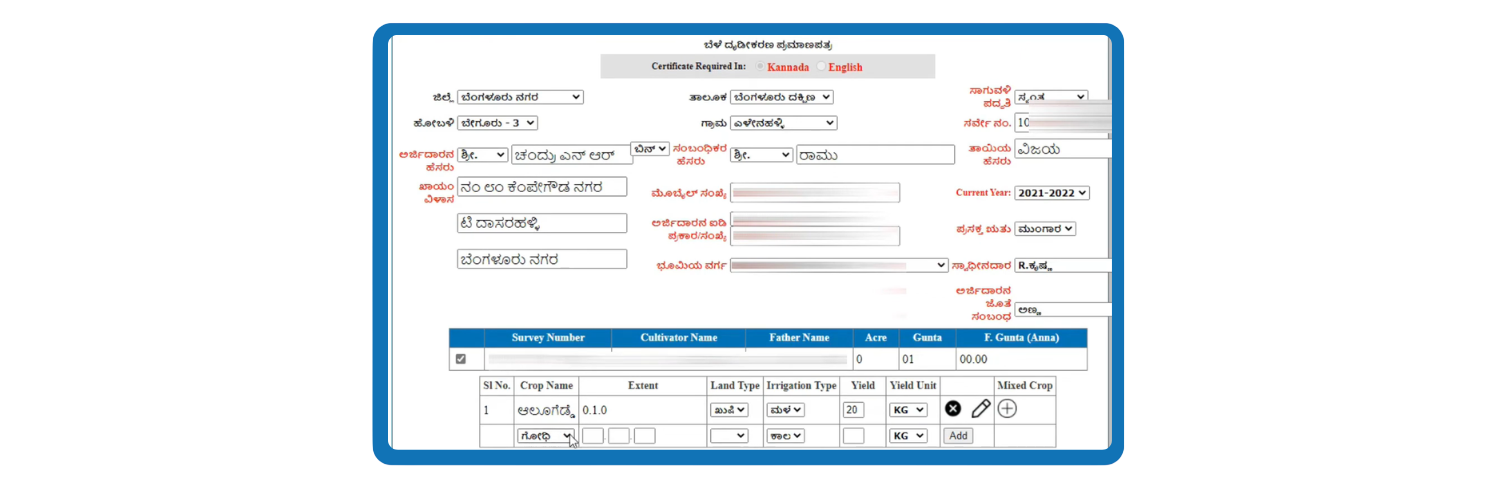Open the cultivation method dropdown (ಸಾಗುವಳಿ ಪದ್ಧತಿ)
This screenshot has height=500, width=1500.
1050,97
